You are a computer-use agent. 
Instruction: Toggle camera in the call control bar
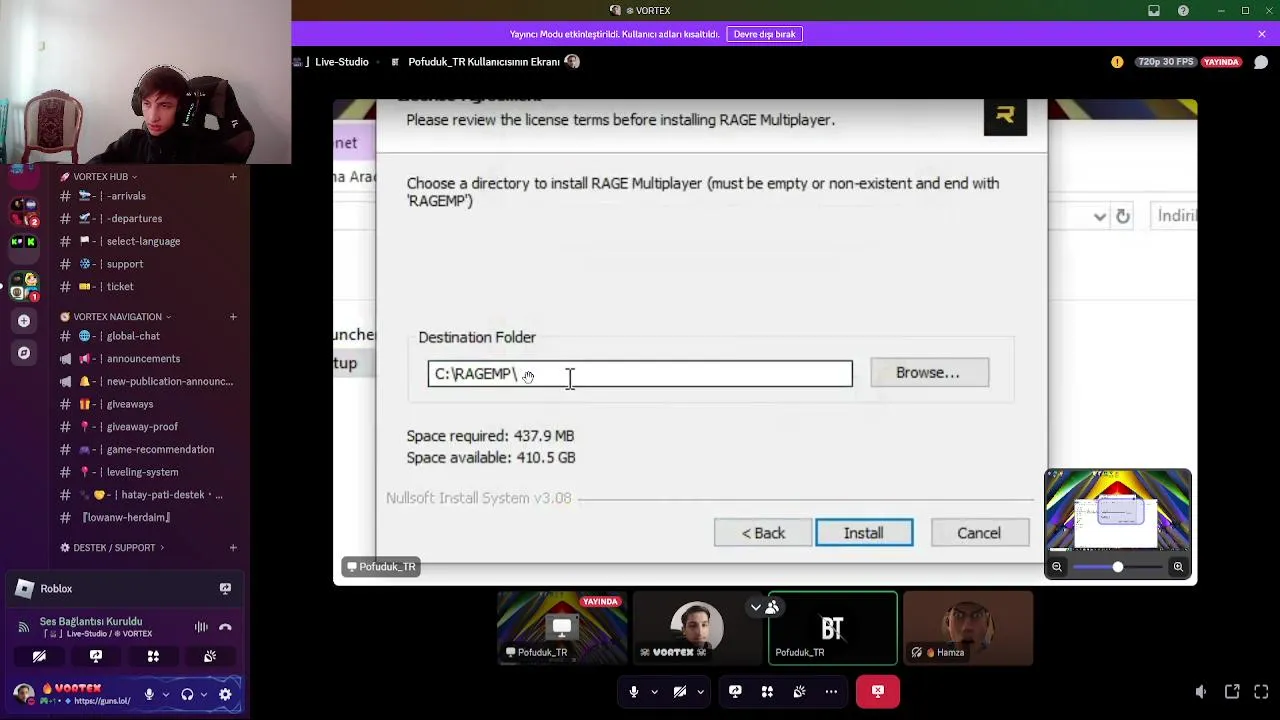(x=680, y=691)
